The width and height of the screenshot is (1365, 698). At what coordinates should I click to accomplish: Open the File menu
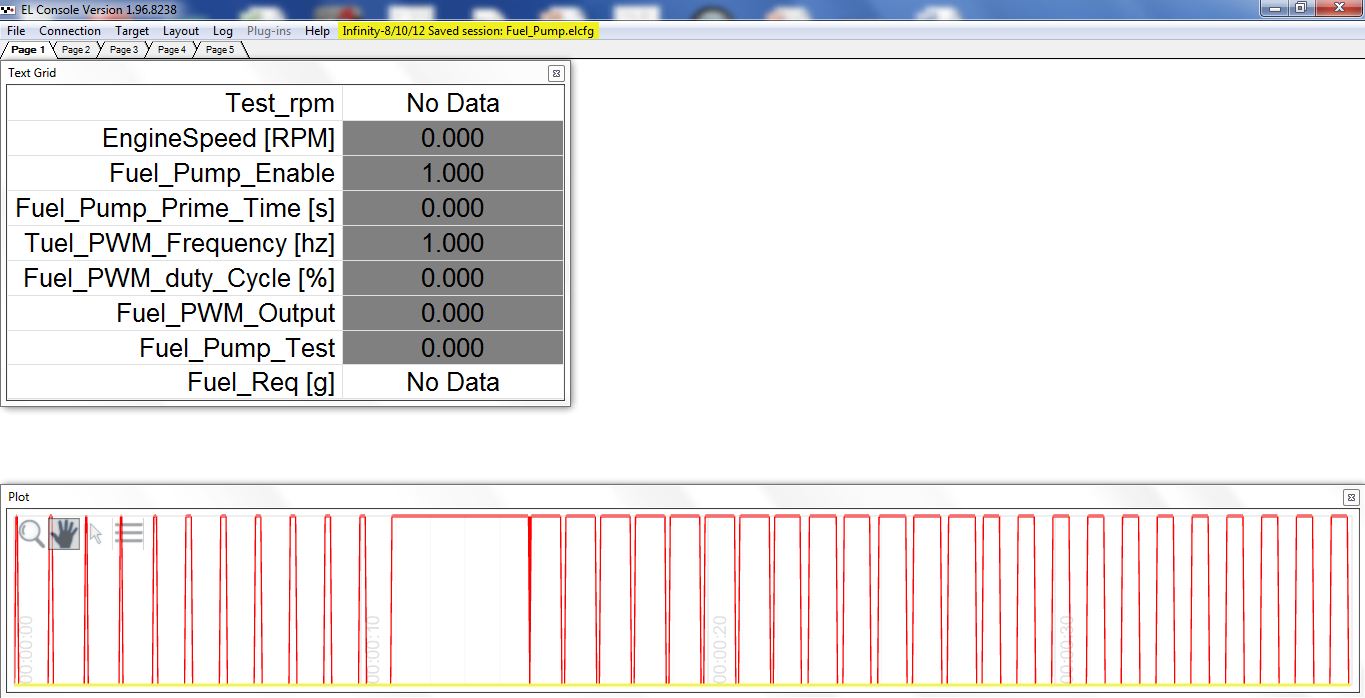pos(16,31)
